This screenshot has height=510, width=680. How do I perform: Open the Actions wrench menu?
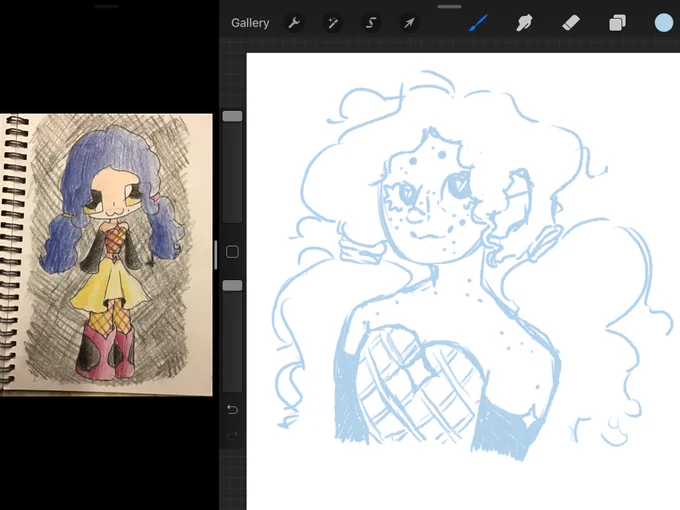coord(294,23)
